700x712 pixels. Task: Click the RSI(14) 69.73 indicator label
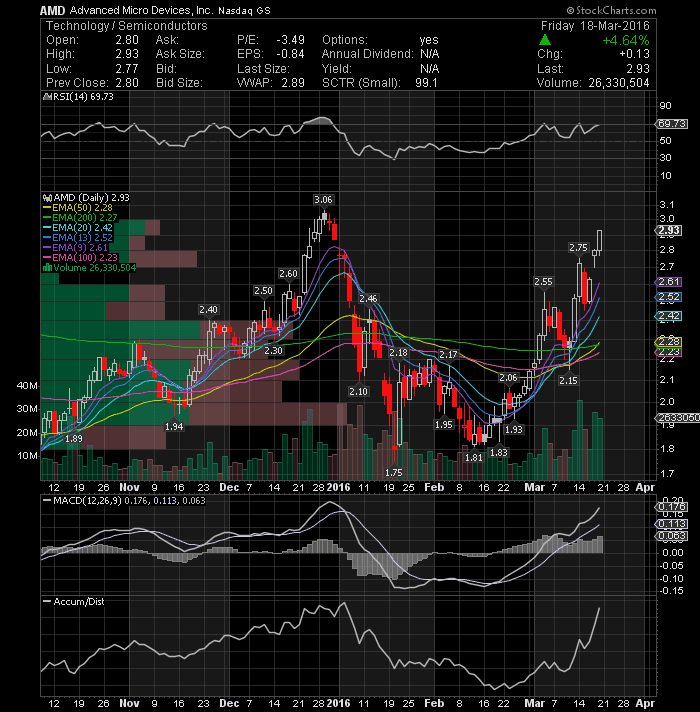[83, 97]
